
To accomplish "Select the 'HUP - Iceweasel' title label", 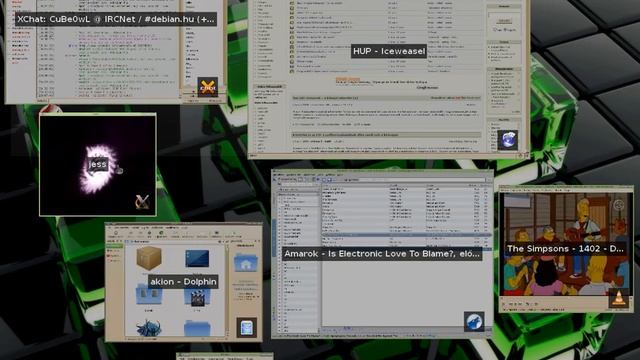I will coord(389,51).
